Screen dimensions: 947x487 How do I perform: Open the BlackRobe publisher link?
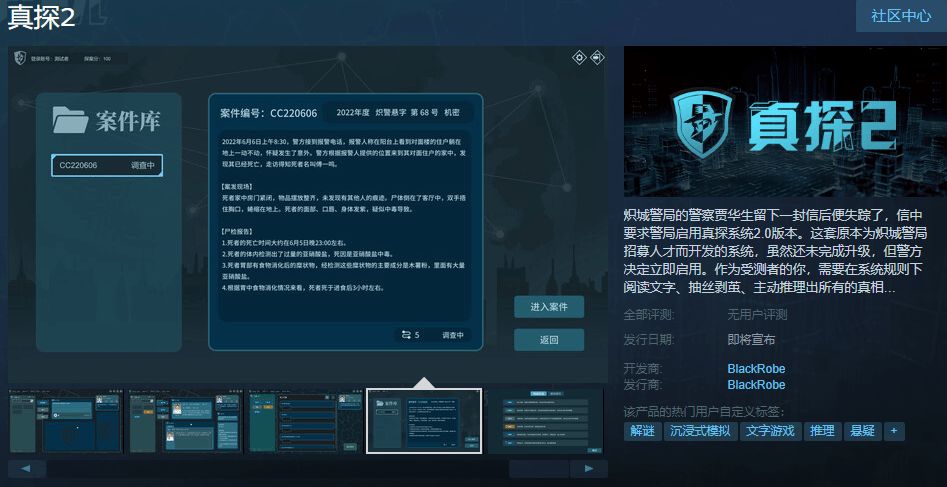click(x=756, y=385)
